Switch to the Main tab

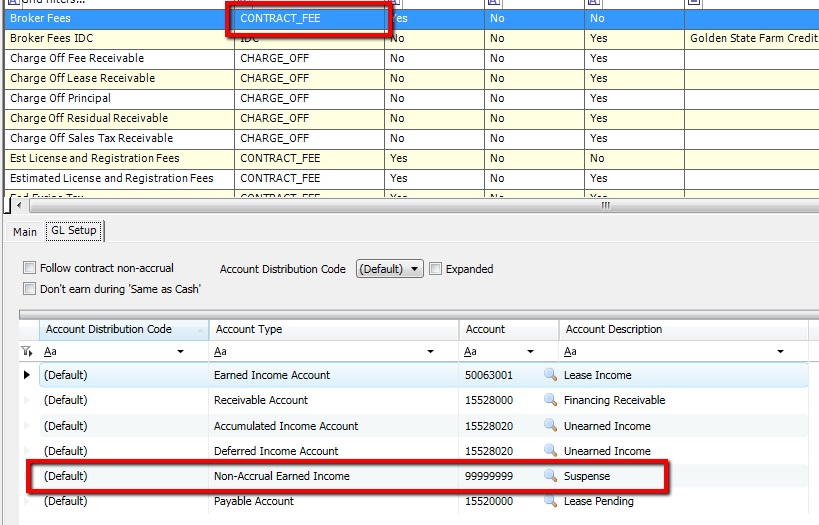[25, 232]
